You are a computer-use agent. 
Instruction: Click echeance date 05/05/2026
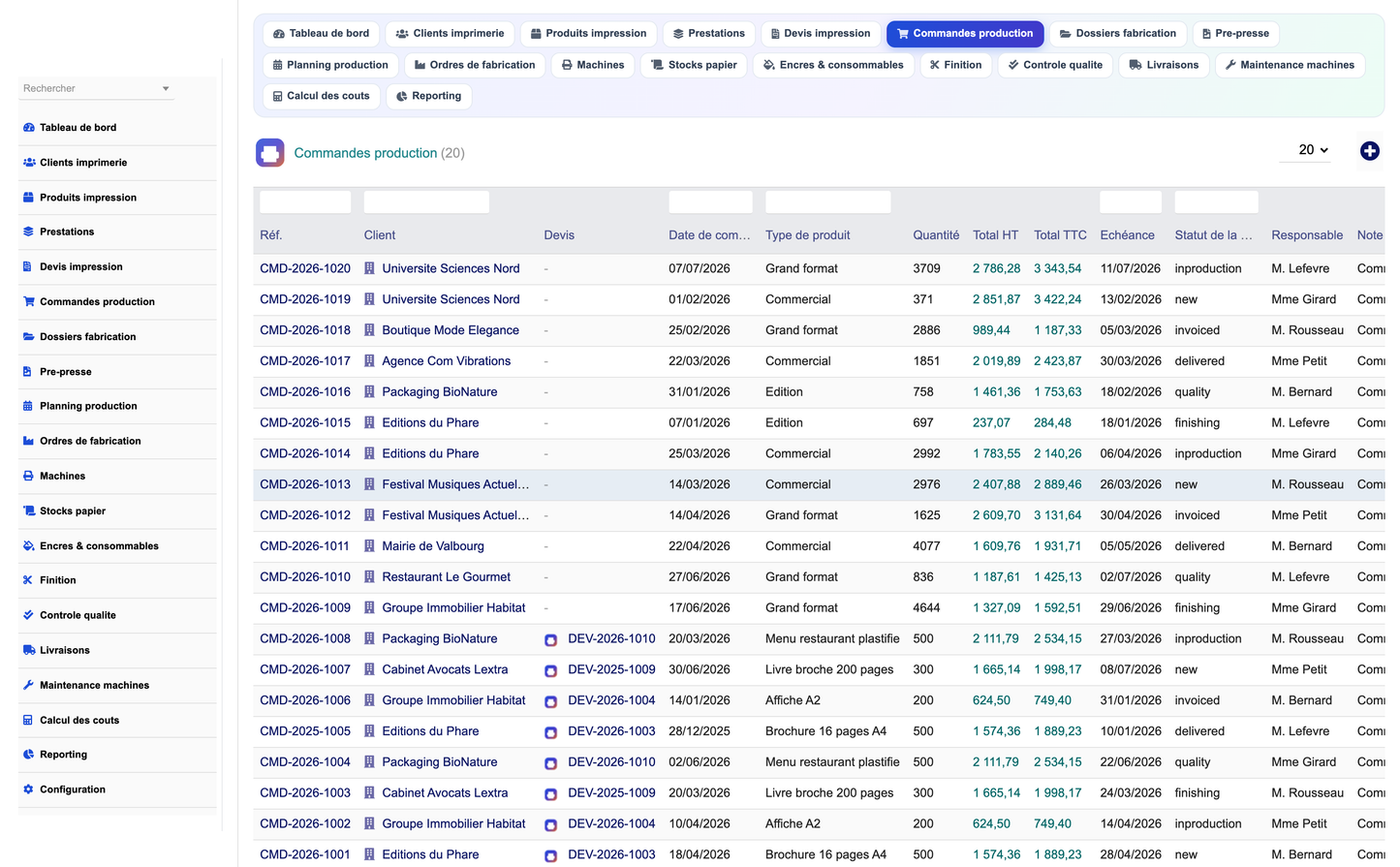click(1131, 546)
